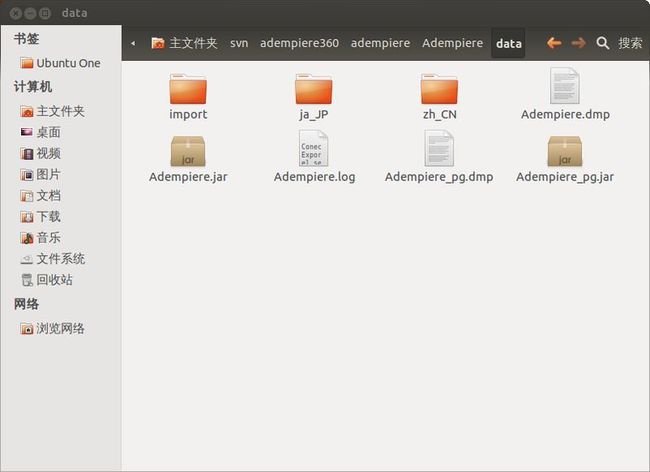Open 图片 label in sidebar
The image size is (650, 472).
point(49,174)
